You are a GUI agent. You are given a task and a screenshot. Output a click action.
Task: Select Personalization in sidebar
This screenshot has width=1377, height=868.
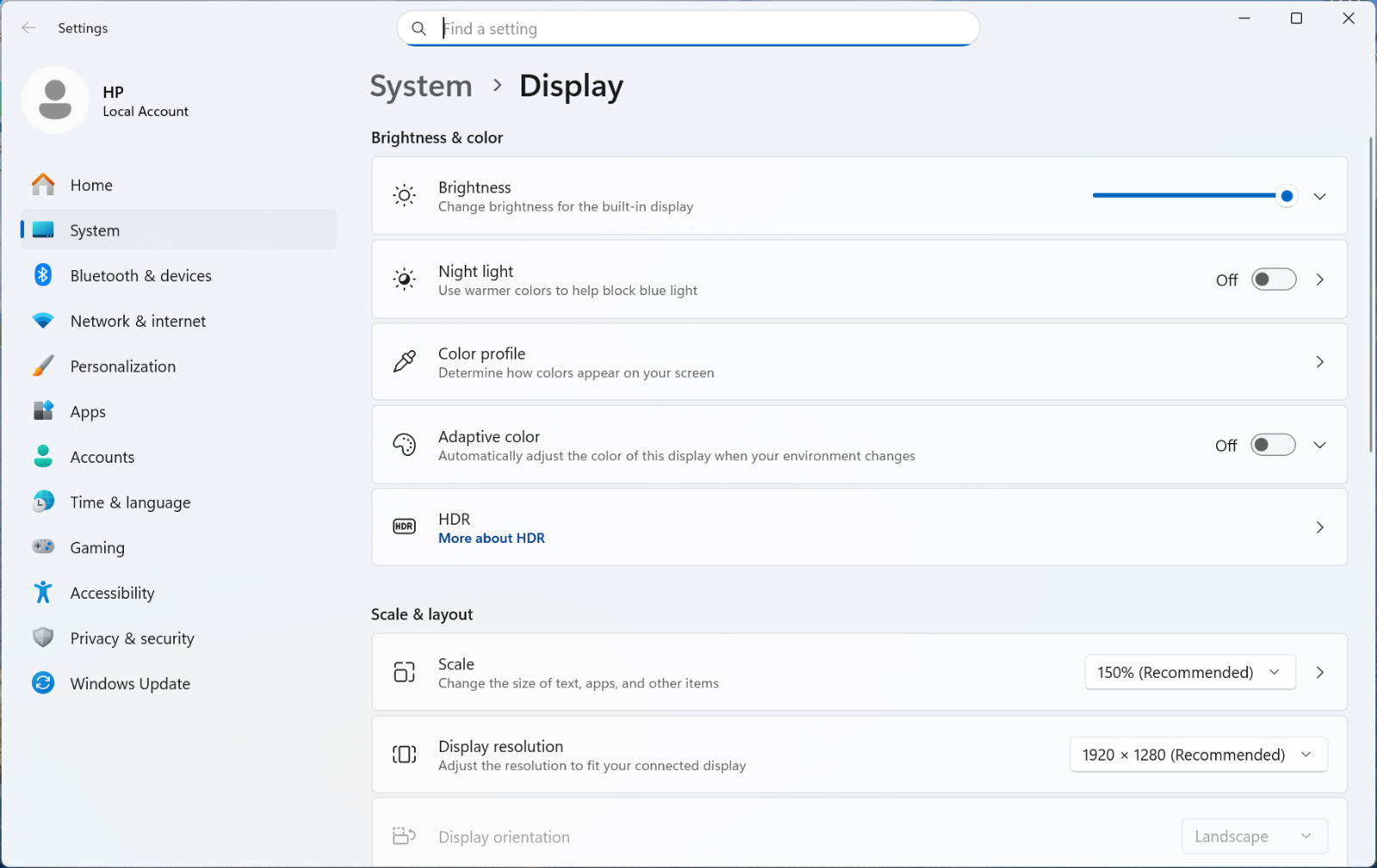click(x=178, y=366)
